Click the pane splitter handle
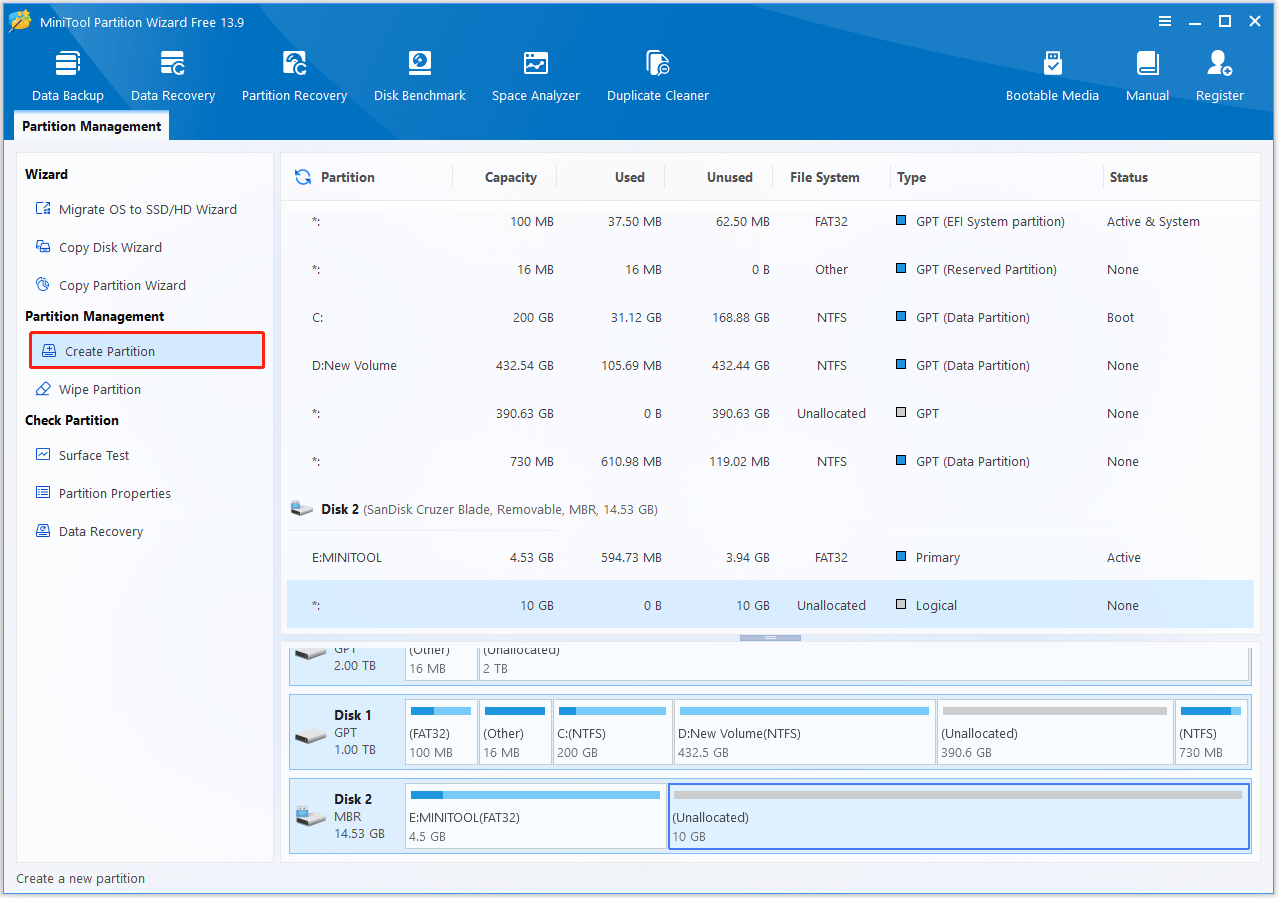Image resolution: width=1279 pixels, height=898 pixels. (770, 637)
